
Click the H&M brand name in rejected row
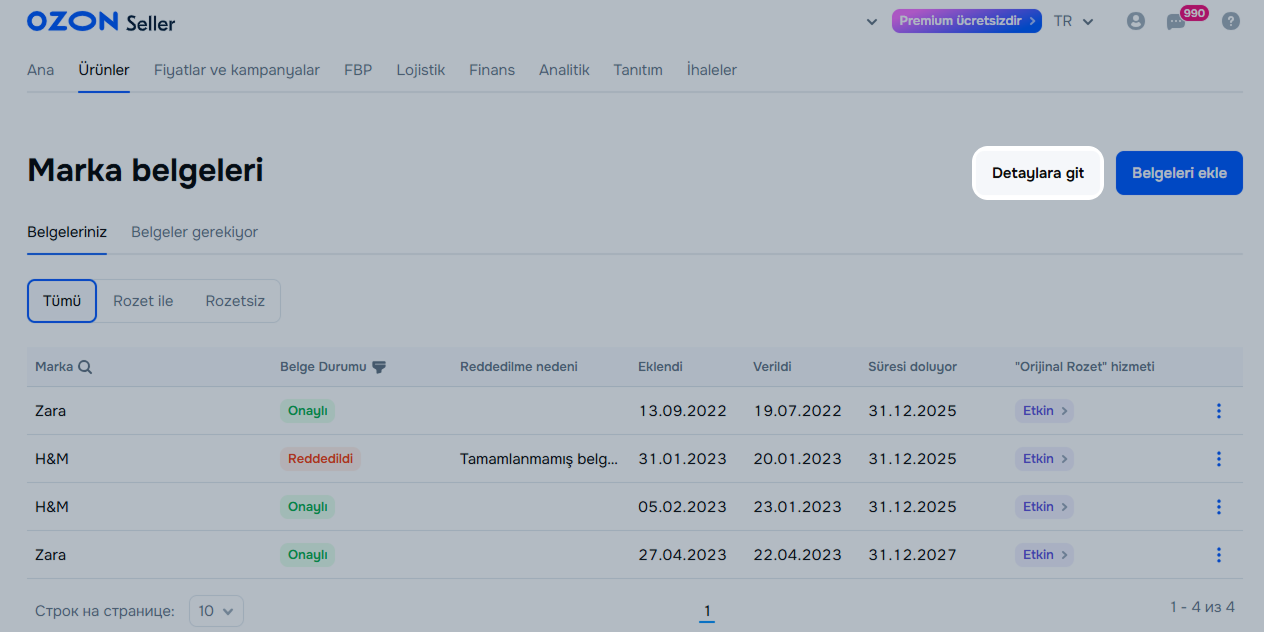tap(52, 459)
